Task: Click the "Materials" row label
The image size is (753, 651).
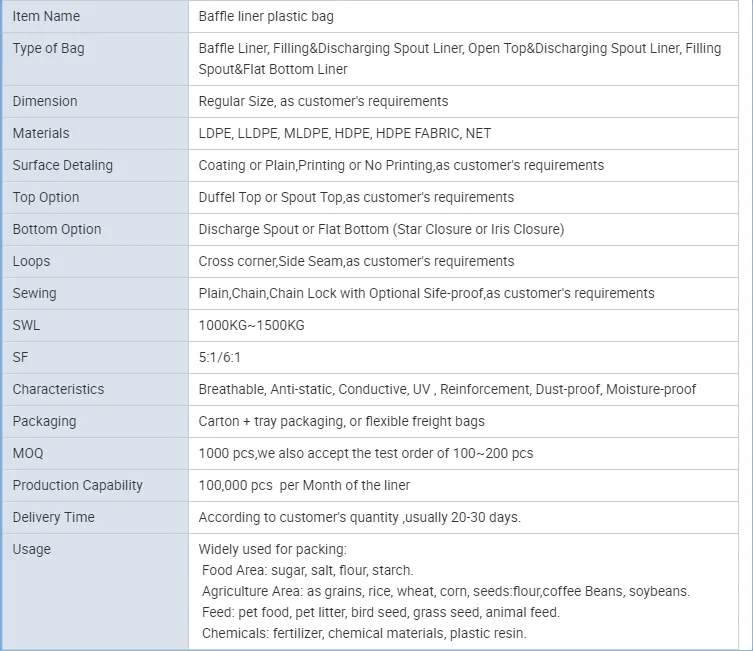Action: pos(41,133)
